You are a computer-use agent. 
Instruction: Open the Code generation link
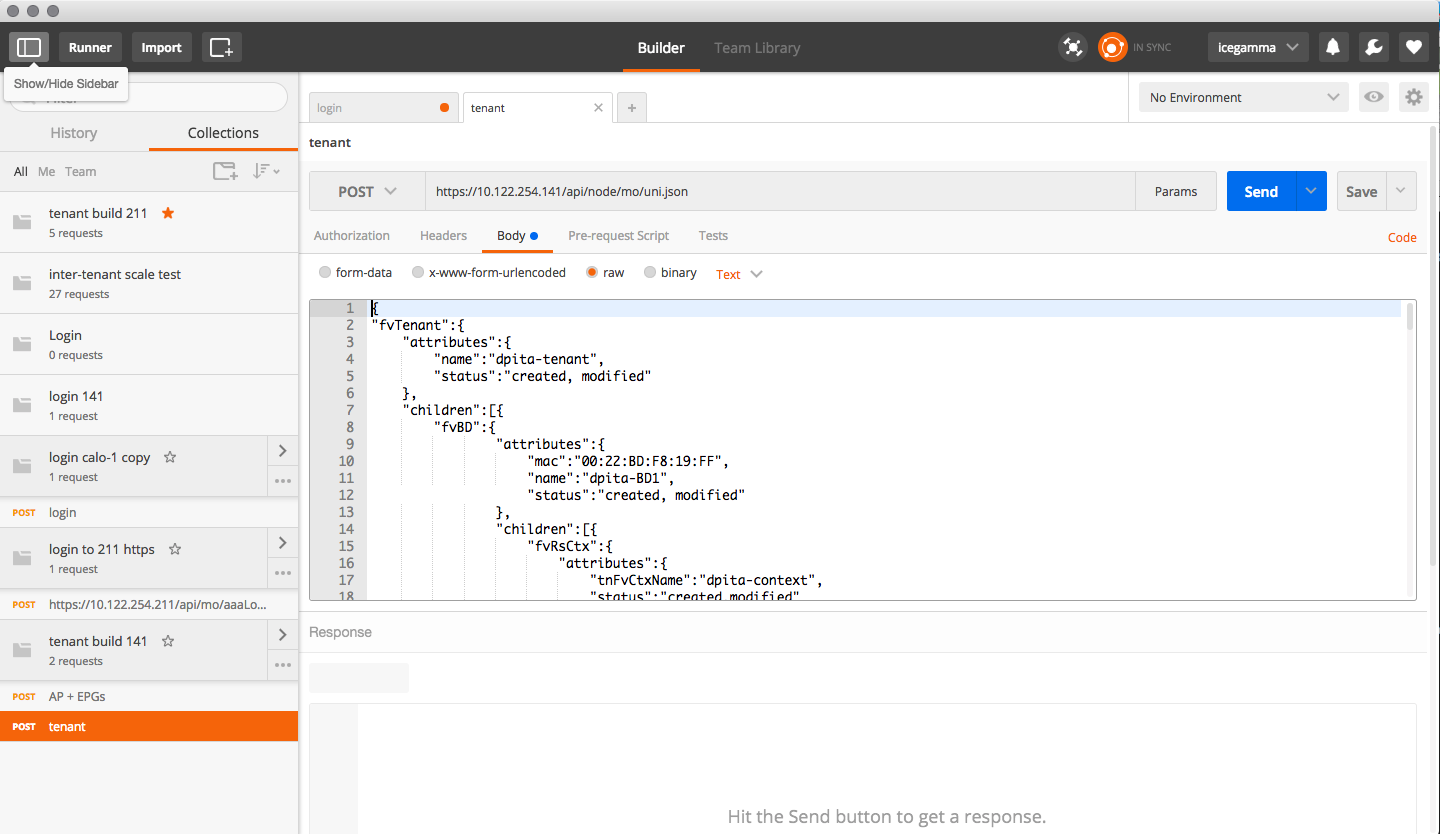pos(1402,237)
